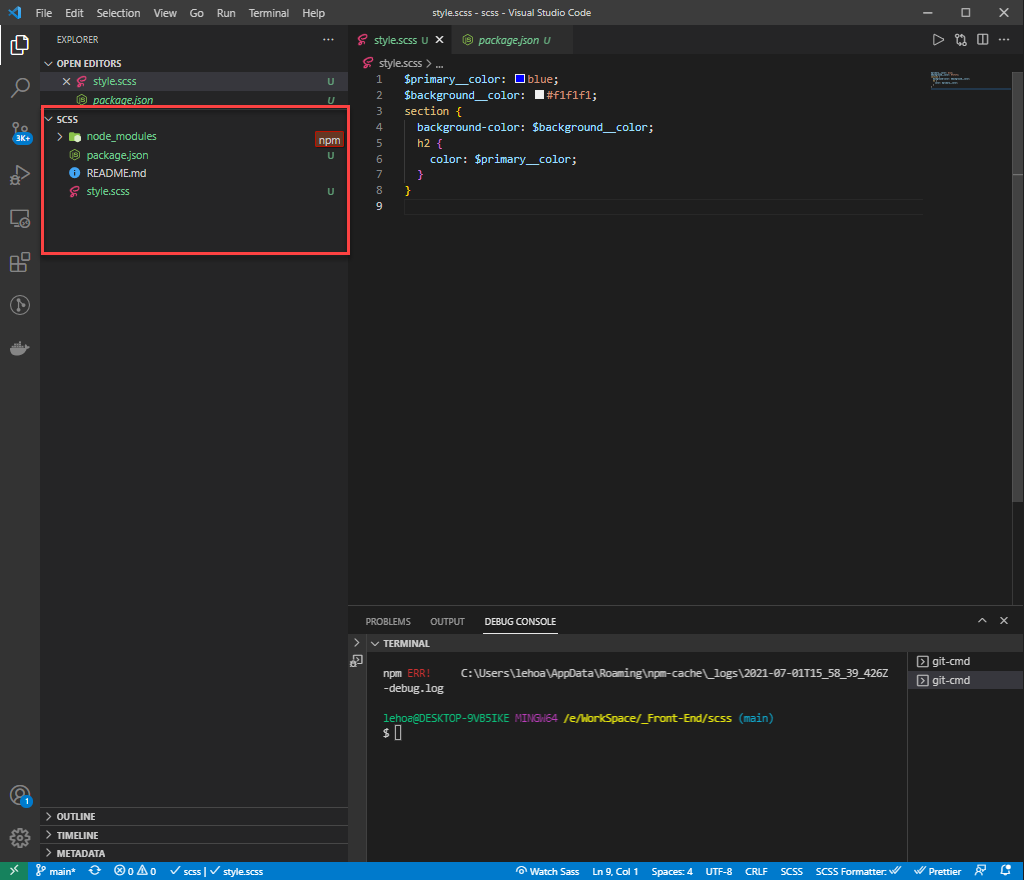Toggle SCSS Formatter in the status bar
Screen dimensions: 1024x880
[852, 870]
